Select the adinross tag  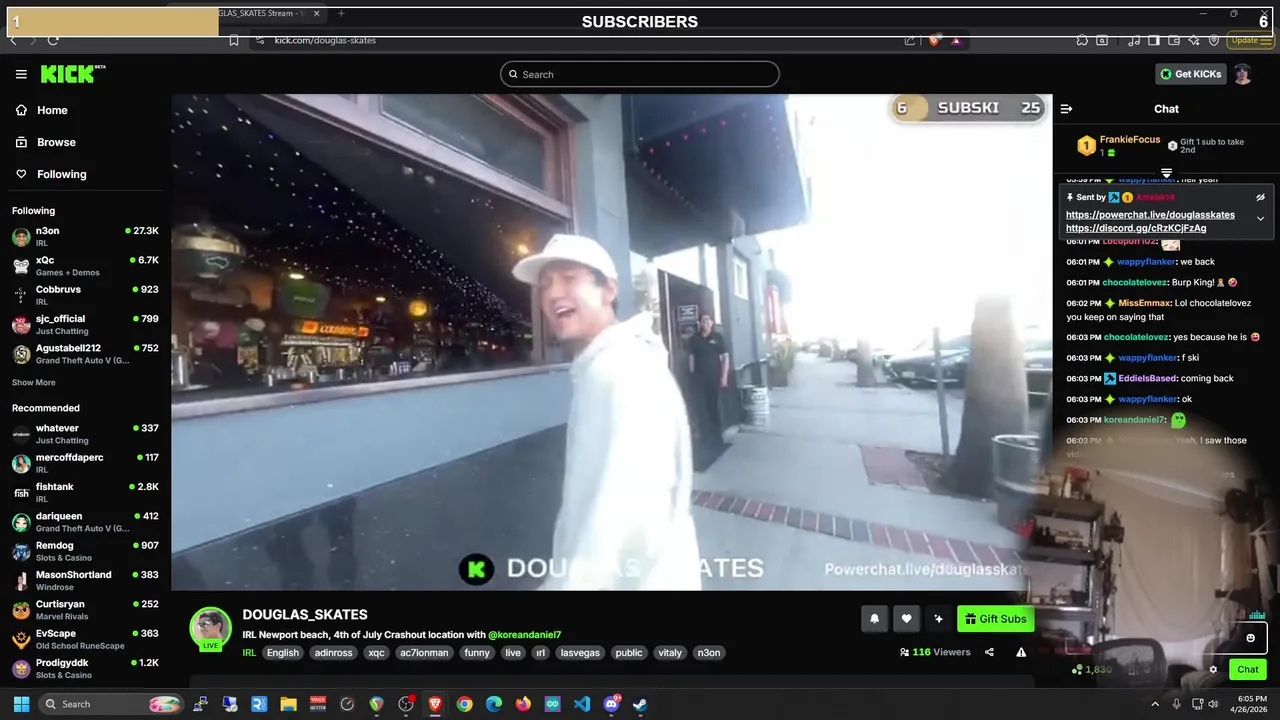333,653
